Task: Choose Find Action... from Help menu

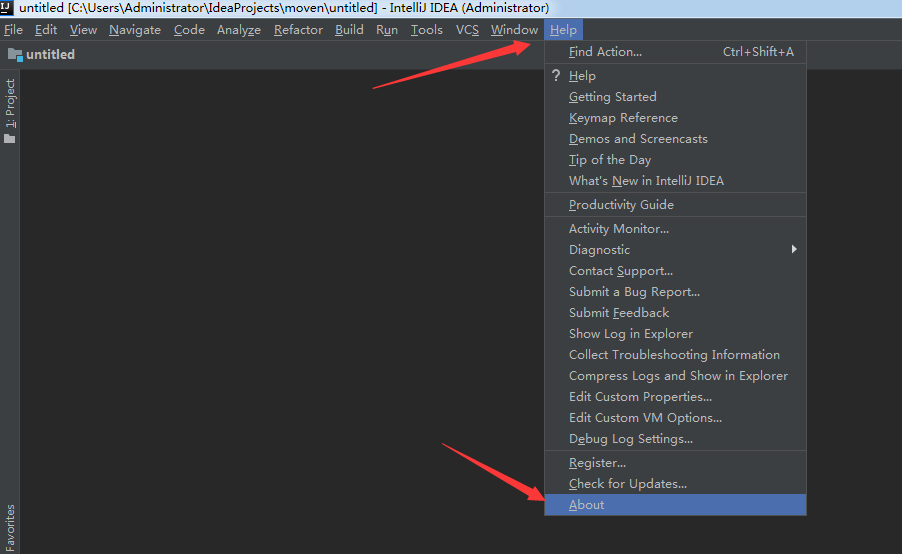Action: click(675, 52)
